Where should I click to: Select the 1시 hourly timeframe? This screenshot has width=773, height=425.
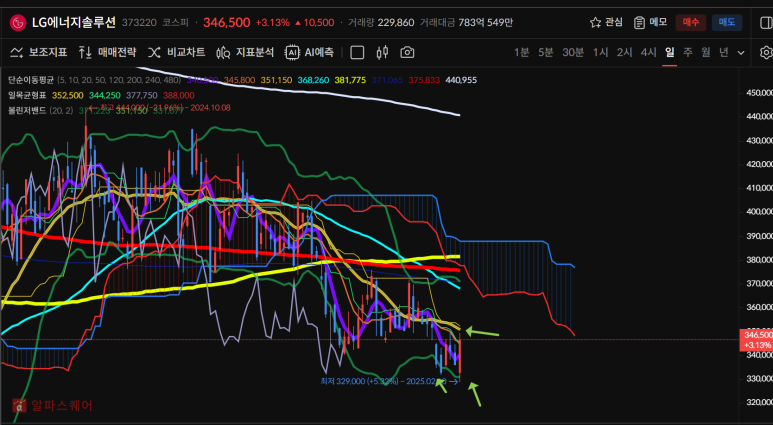[600, 52]
